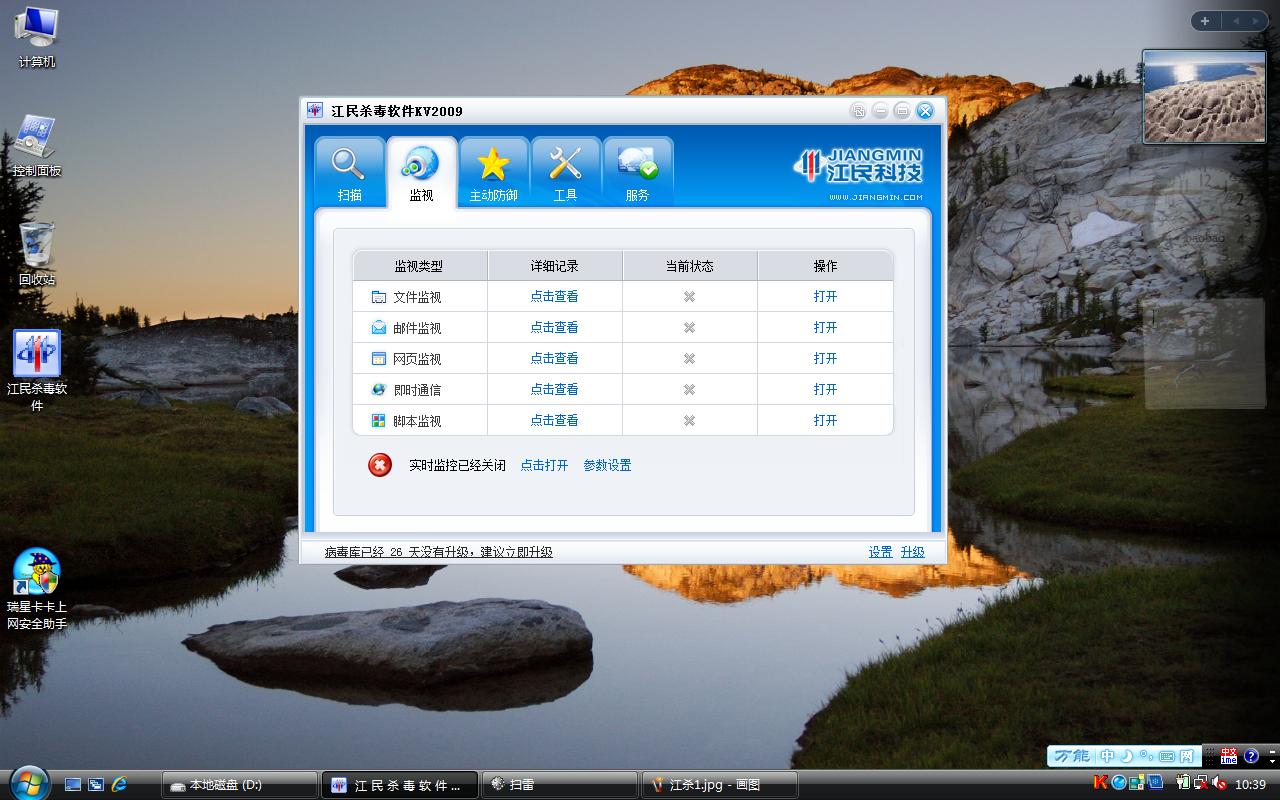Click the 文件监视 row label
Screen dimensions: 1280x800
(x=417, y=297)
